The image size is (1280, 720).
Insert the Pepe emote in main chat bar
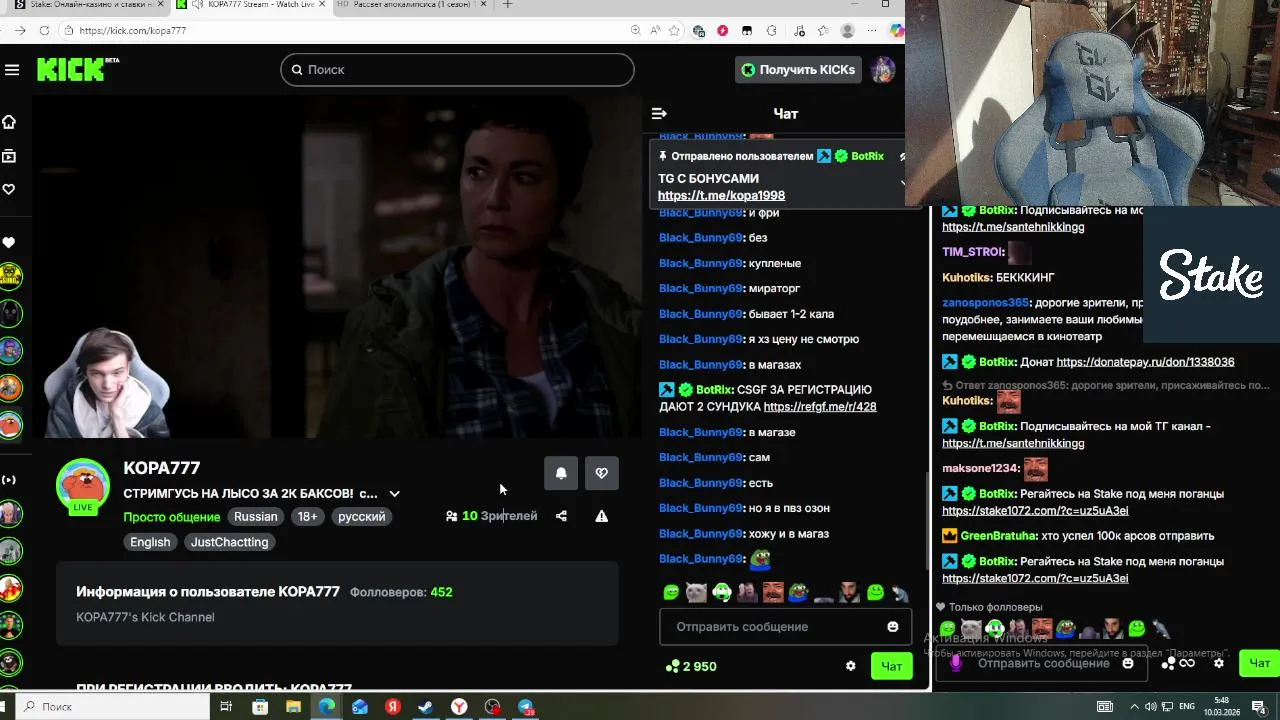798,593
